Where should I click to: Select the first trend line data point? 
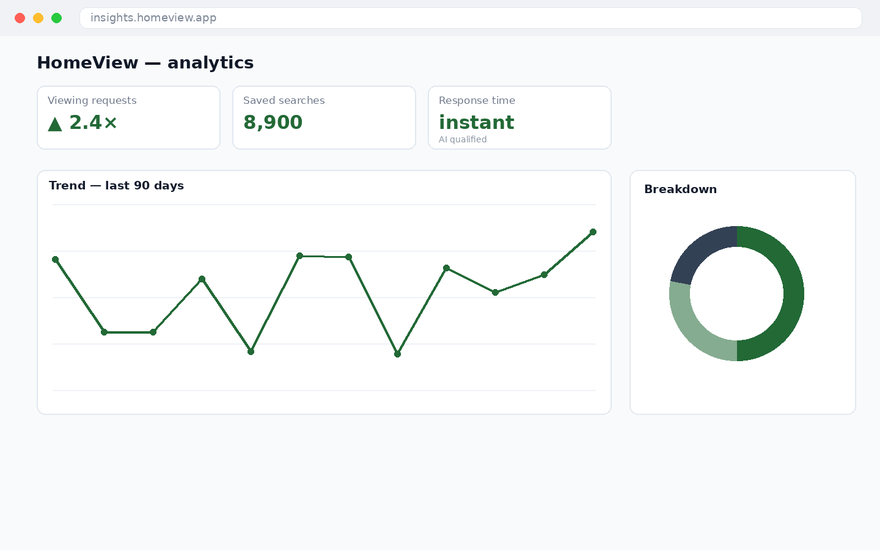[x=55, y=259]
